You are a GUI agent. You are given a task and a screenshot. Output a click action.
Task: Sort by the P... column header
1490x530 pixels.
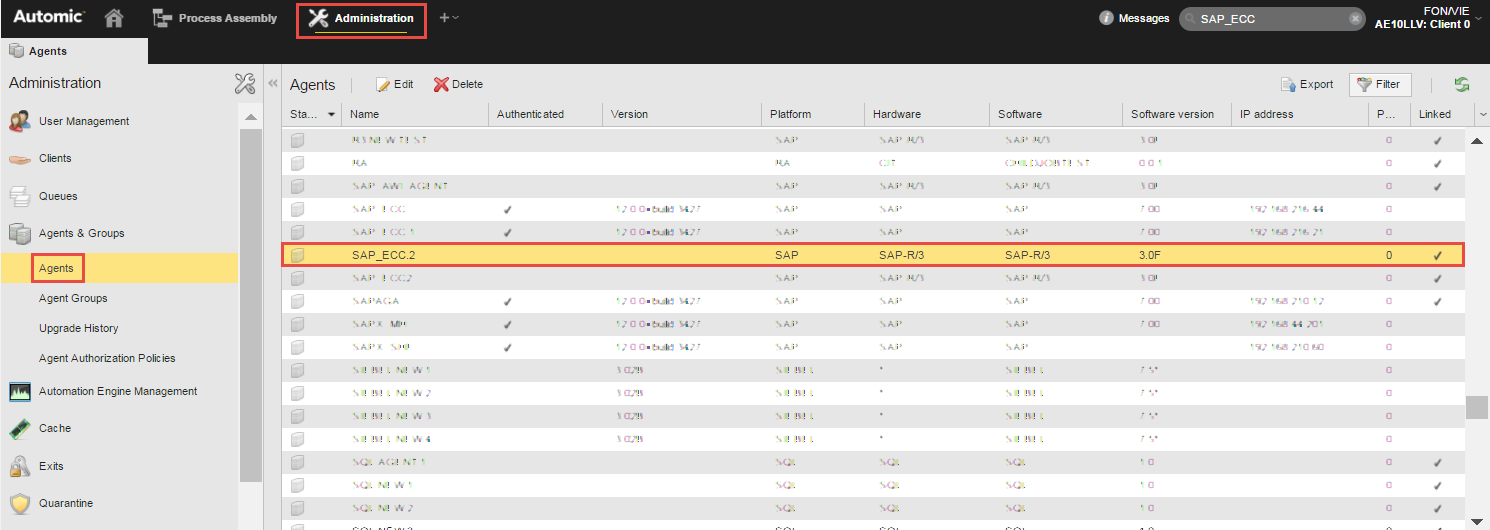click(x=1388, y=114)
